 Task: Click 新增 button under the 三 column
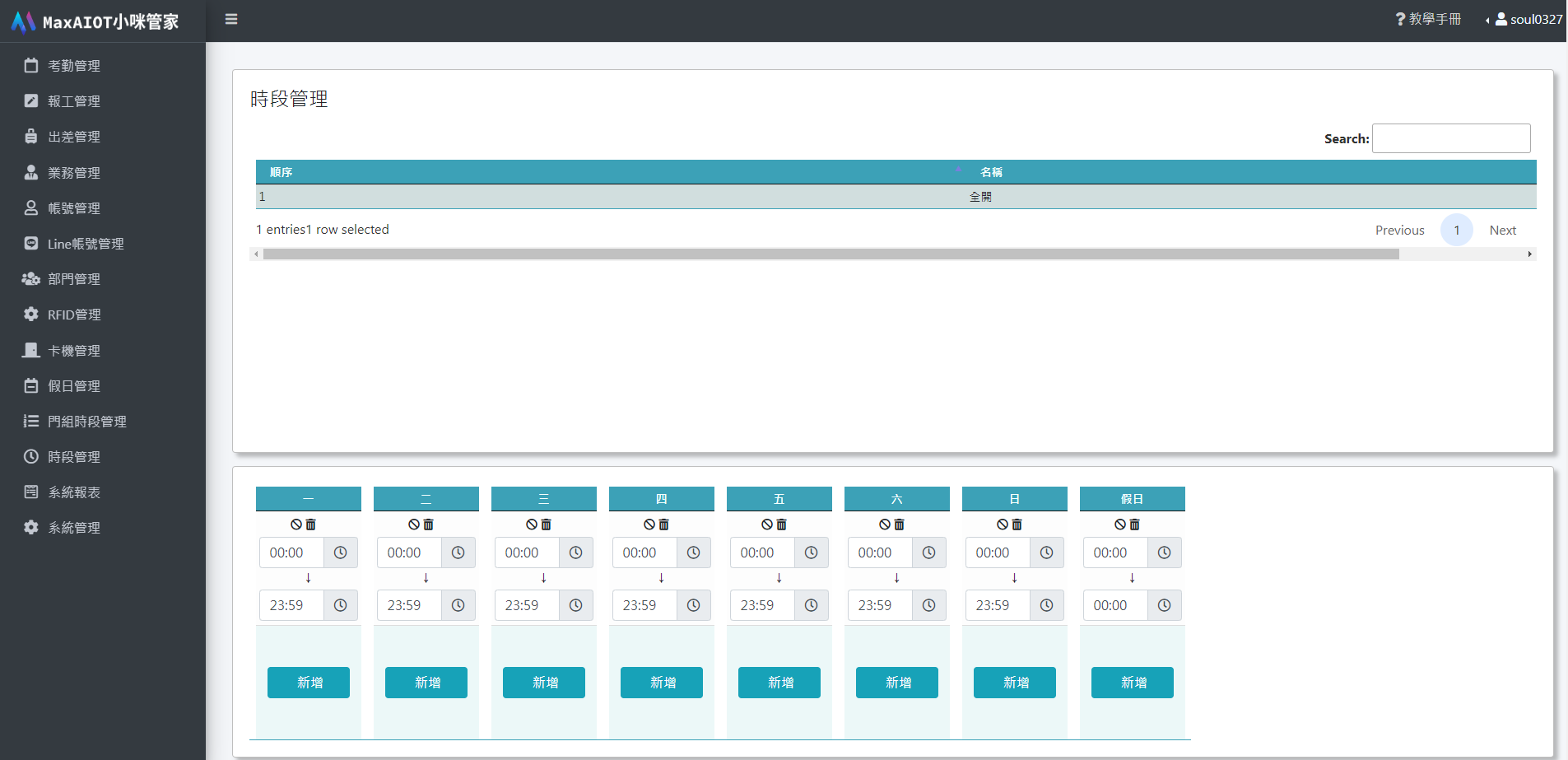pyautogui.click(x=544, y=683)
